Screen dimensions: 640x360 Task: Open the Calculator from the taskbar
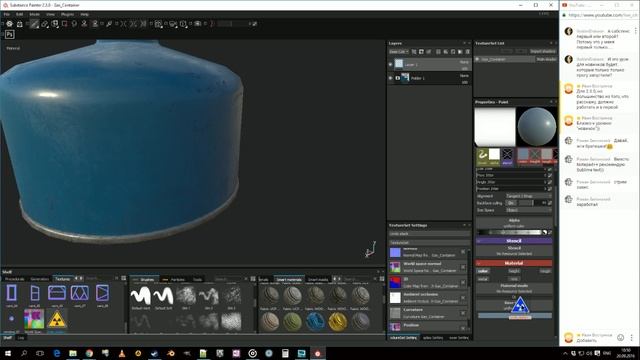click(x=285, y=353)
